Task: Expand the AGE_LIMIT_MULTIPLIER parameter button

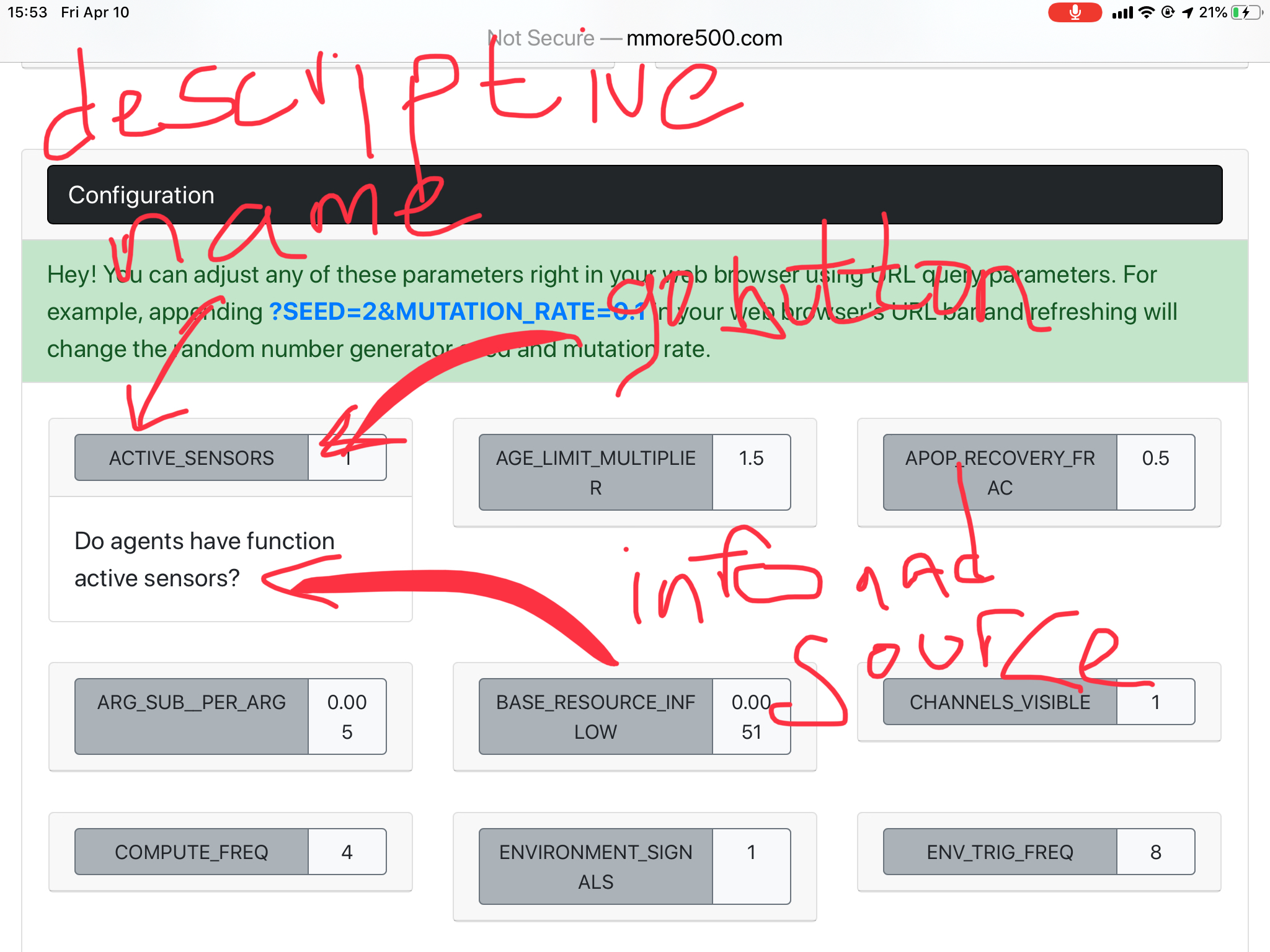Action: (596, 472)
